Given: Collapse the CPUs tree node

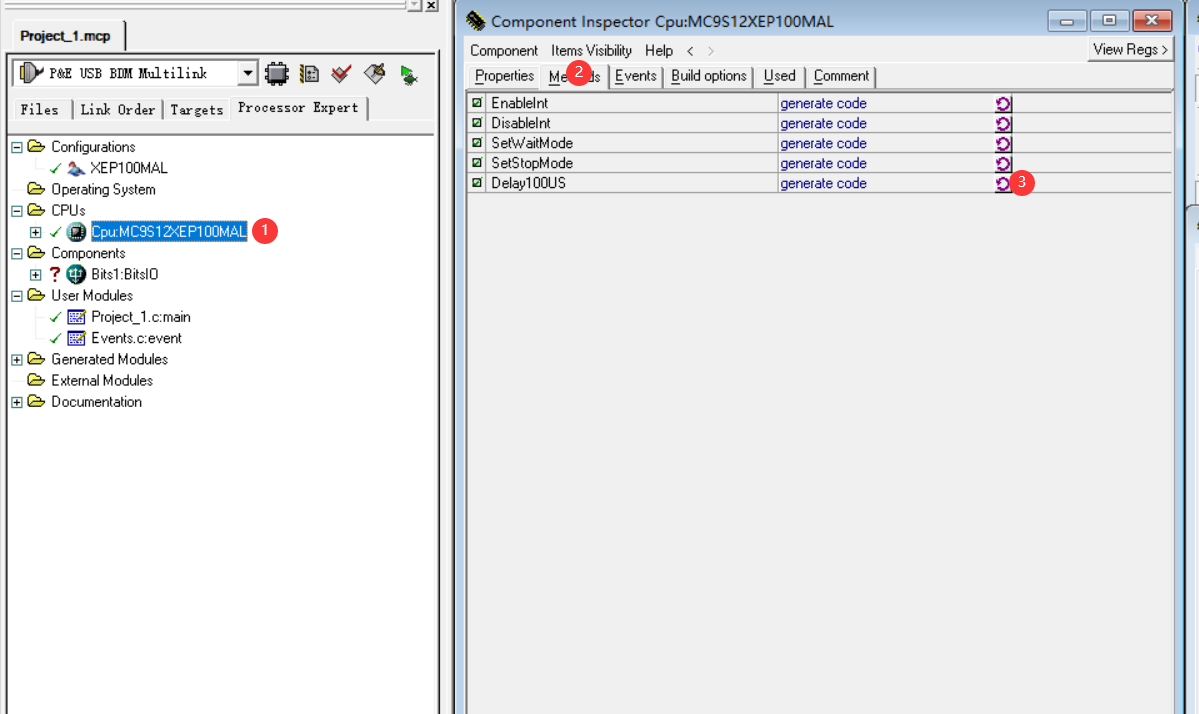Looking at the screenshot, I should click(x=17, y=210).
